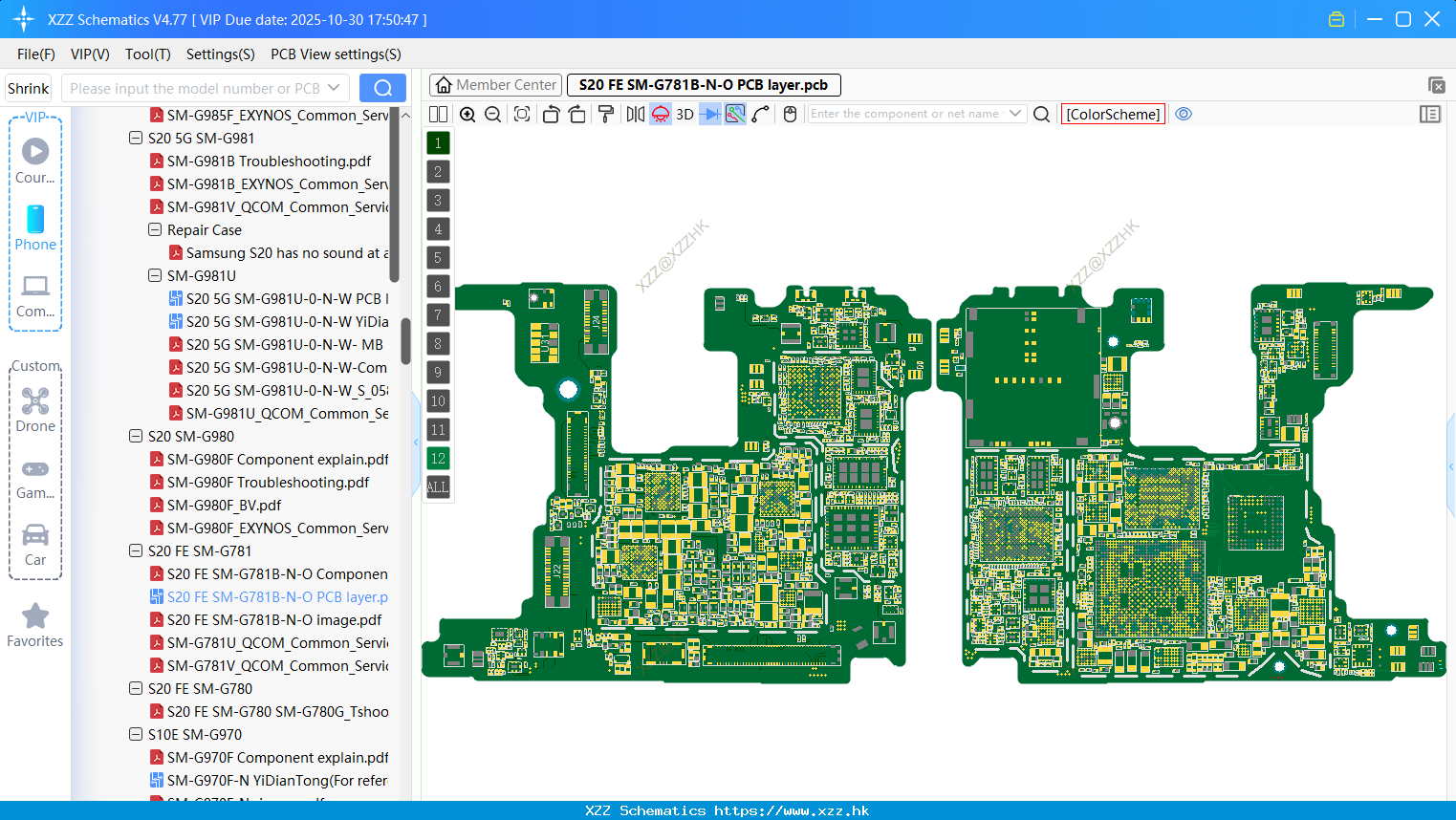Collapse the Repair Case folder
The height and width of the screenshot is (820, 1456).
[155, 229]
